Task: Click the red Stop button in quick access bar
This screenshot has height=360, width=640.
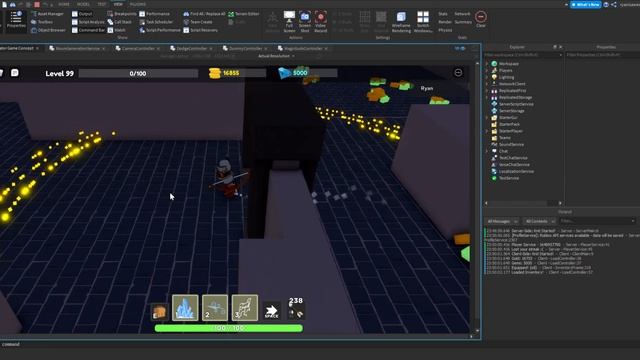Action: [37, 4]
